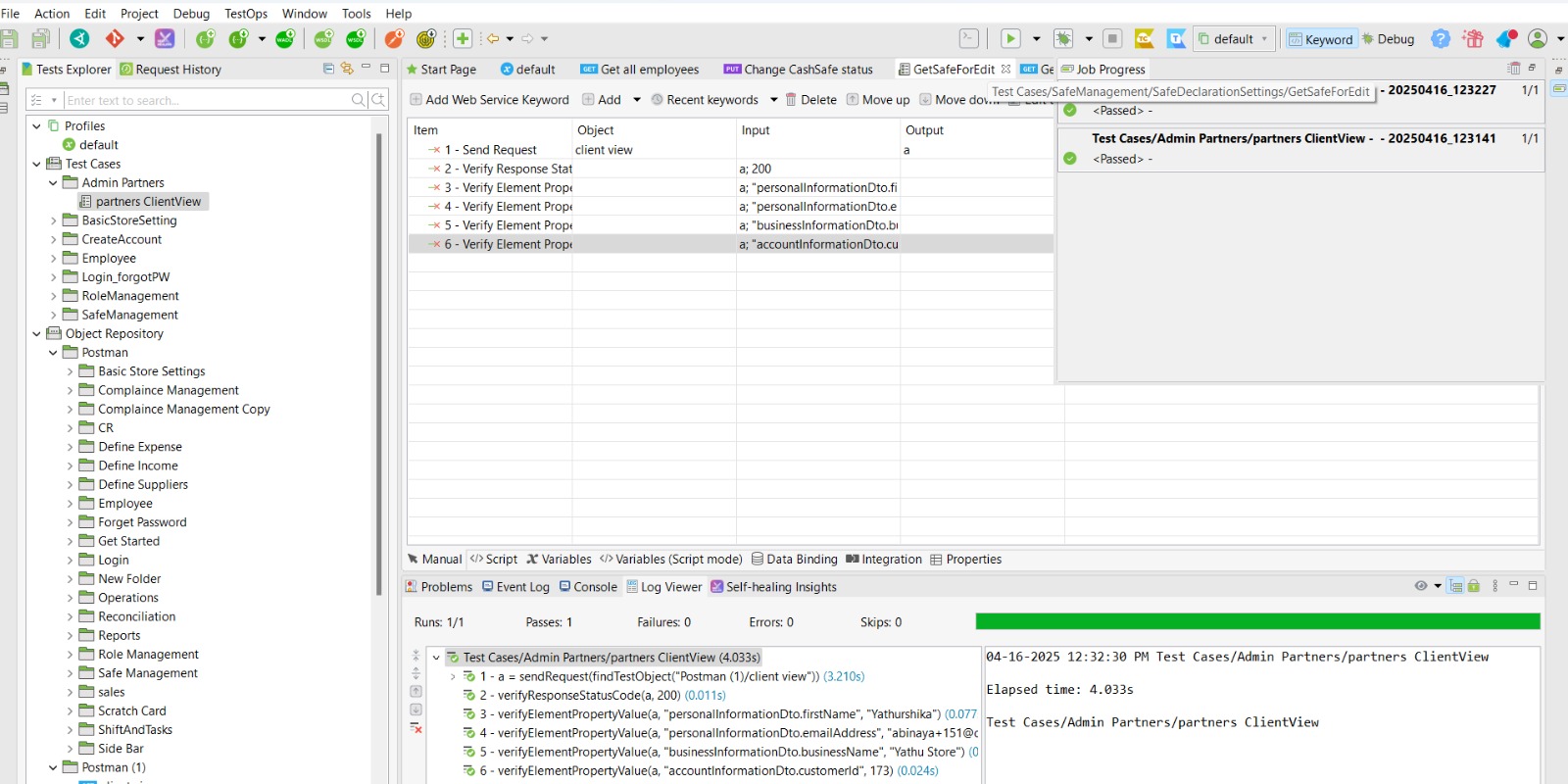Click the Move up button

point(878,100)
